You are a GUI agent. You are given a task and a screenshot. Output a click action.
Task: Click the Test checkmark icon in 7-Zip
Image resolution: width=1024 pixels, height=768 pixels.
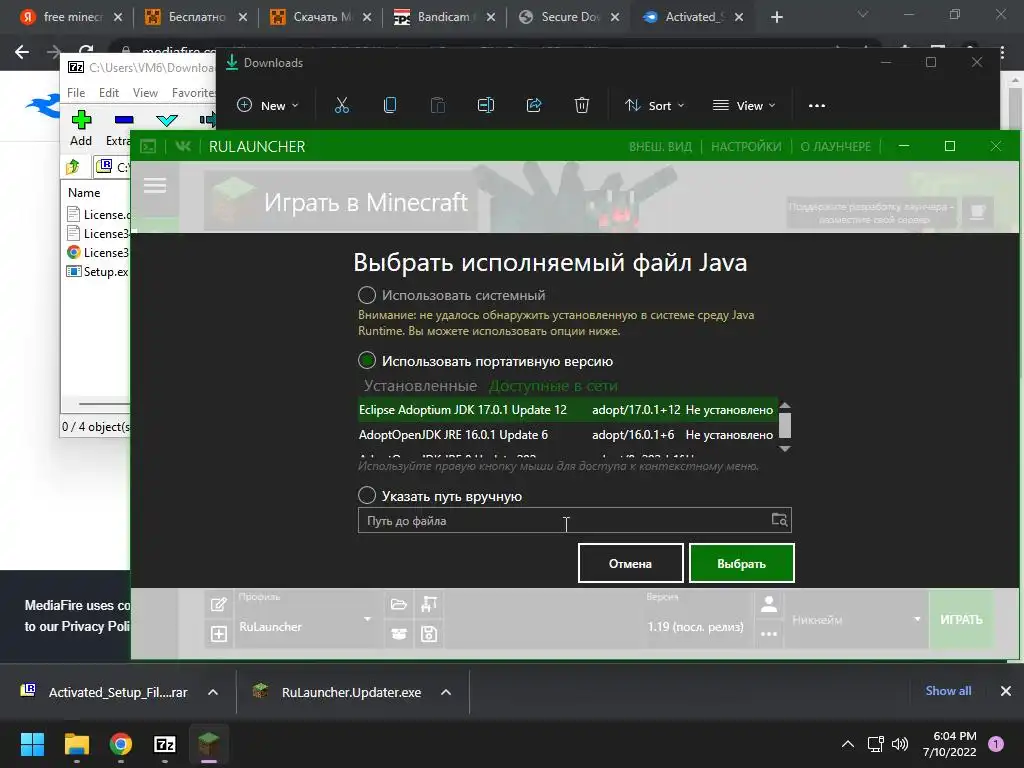[x=167, y=120]
